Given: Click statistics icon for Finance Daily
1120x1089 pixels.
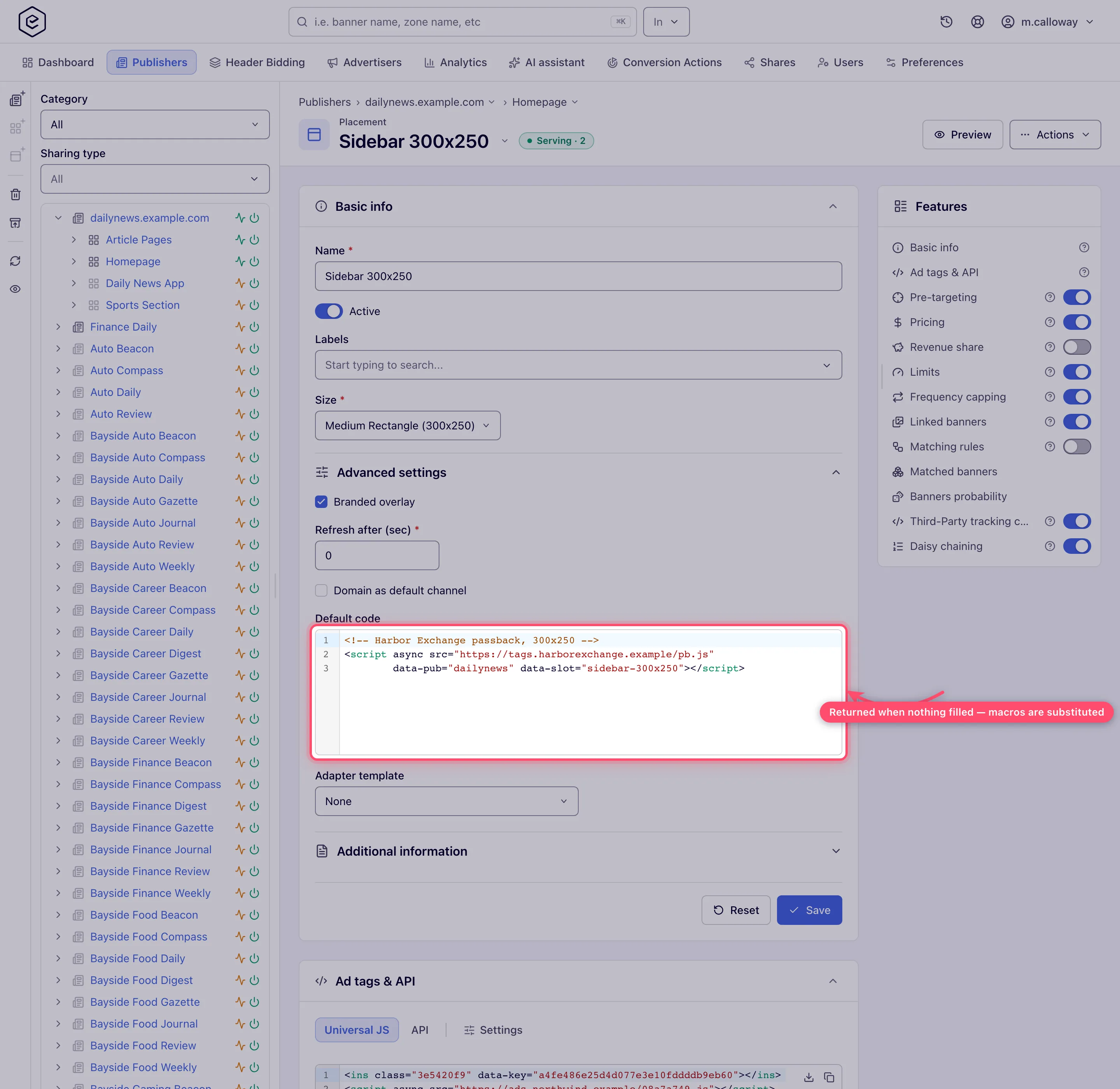Looking at the screenshot, I should click(x=240, y=327).
